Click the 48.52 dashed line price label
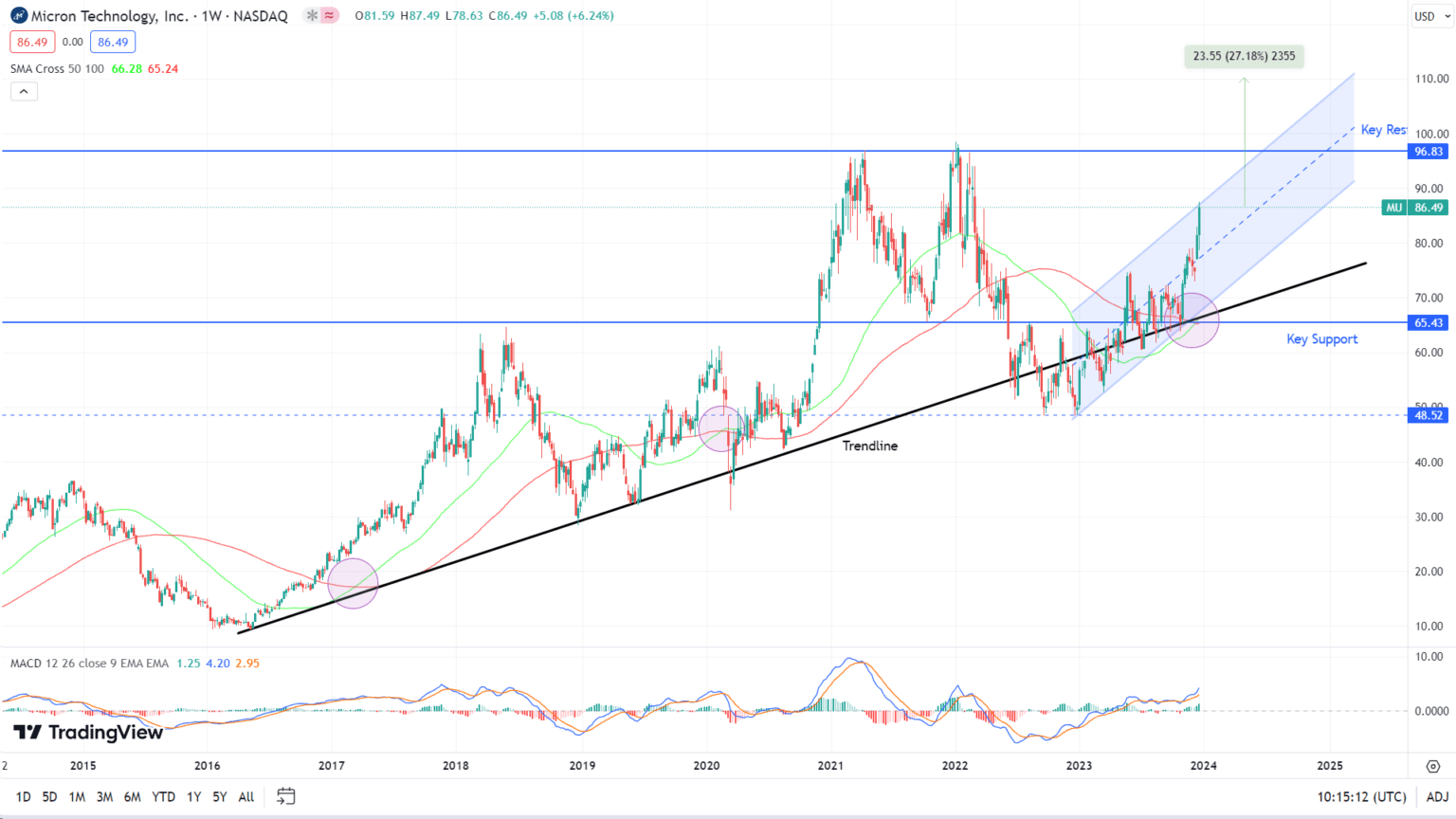Image resolution: width=1456 pixels, height=819 pixels. (1428, 415)
